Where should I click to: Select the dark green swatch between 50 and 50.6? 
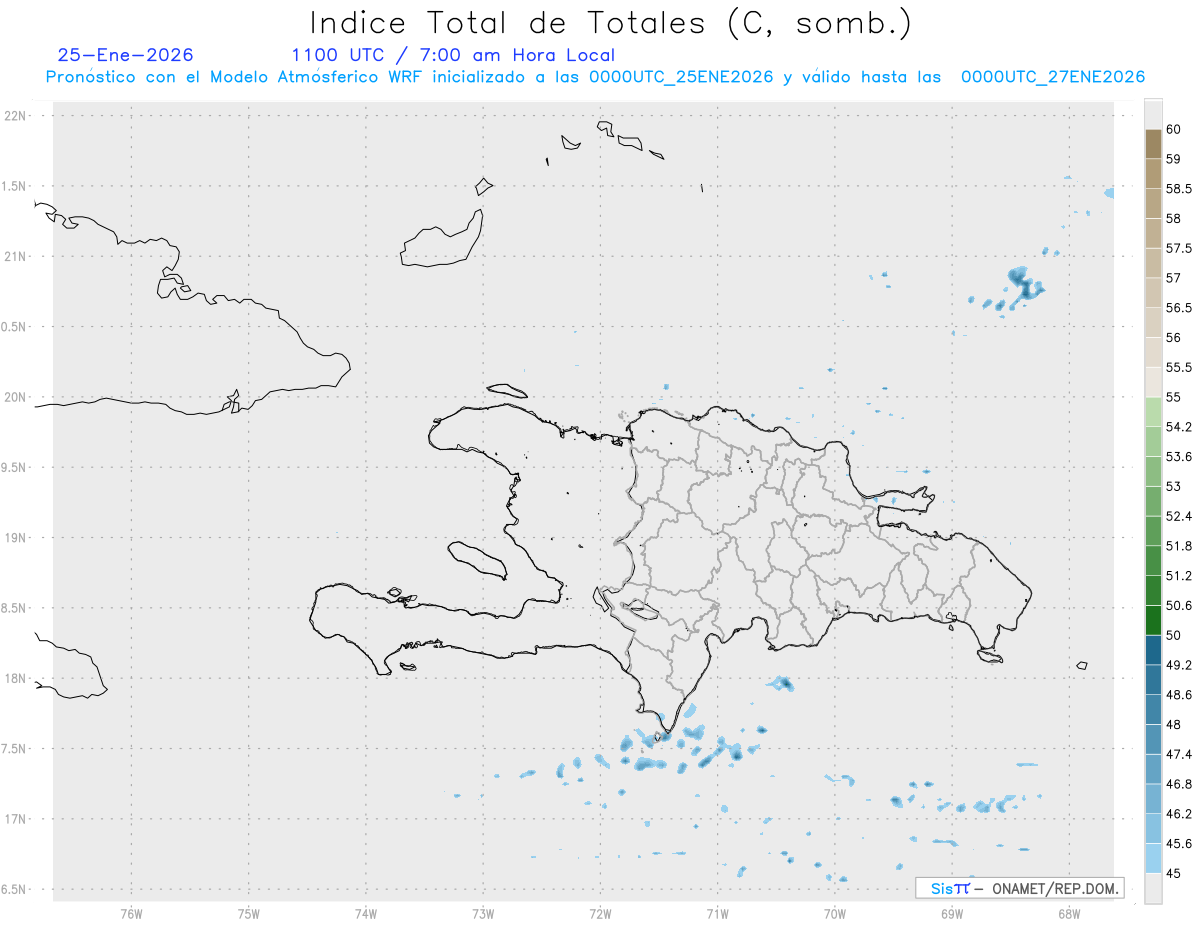pos(1153,620)
